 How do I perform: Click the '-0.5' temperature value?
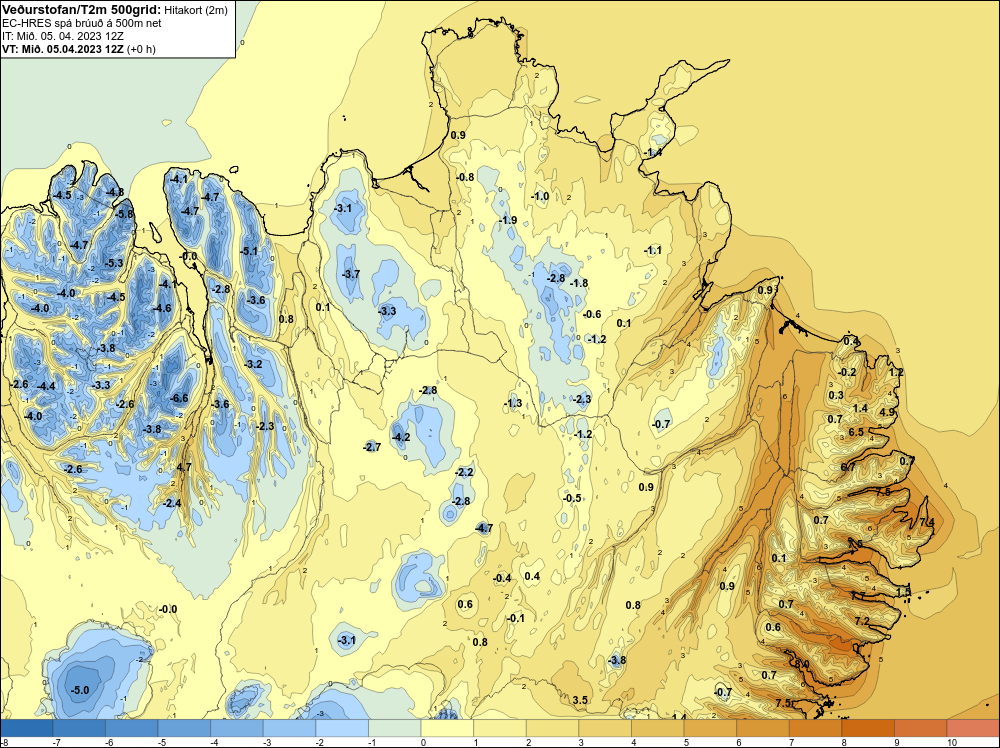tap(573, 498)
